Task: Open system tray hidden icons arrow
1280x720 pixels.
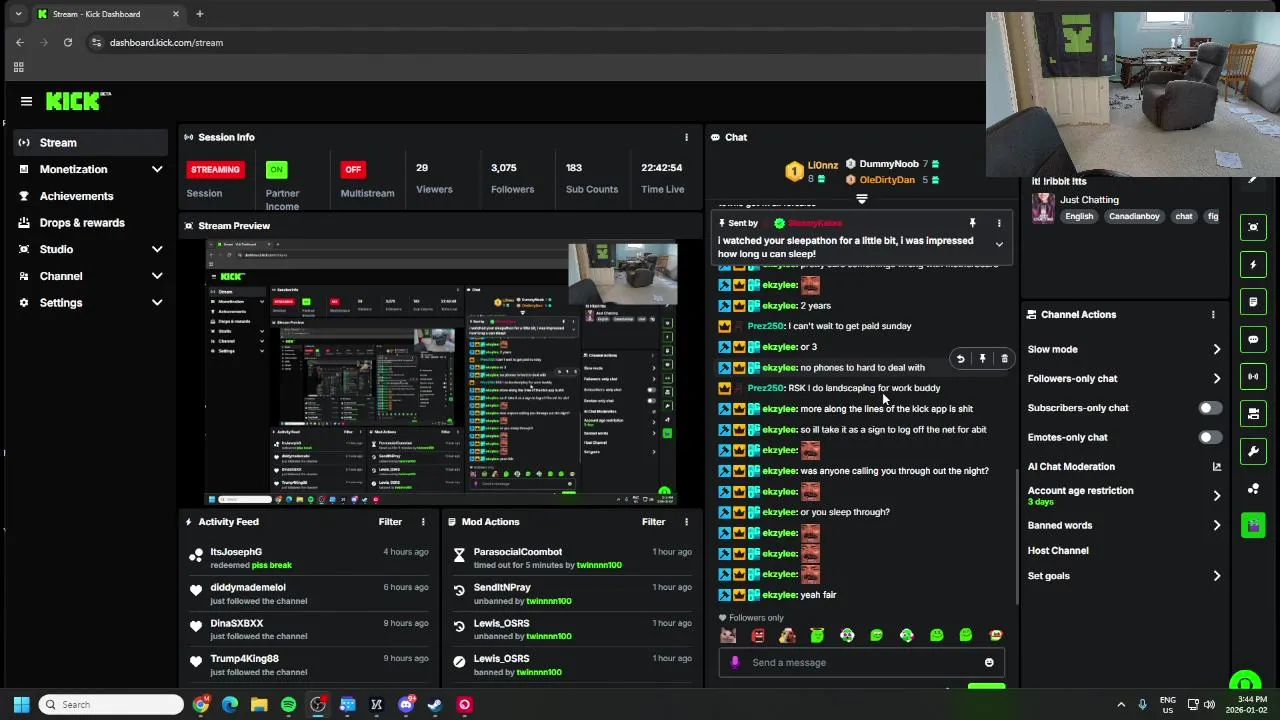Action: (1120, 705)
